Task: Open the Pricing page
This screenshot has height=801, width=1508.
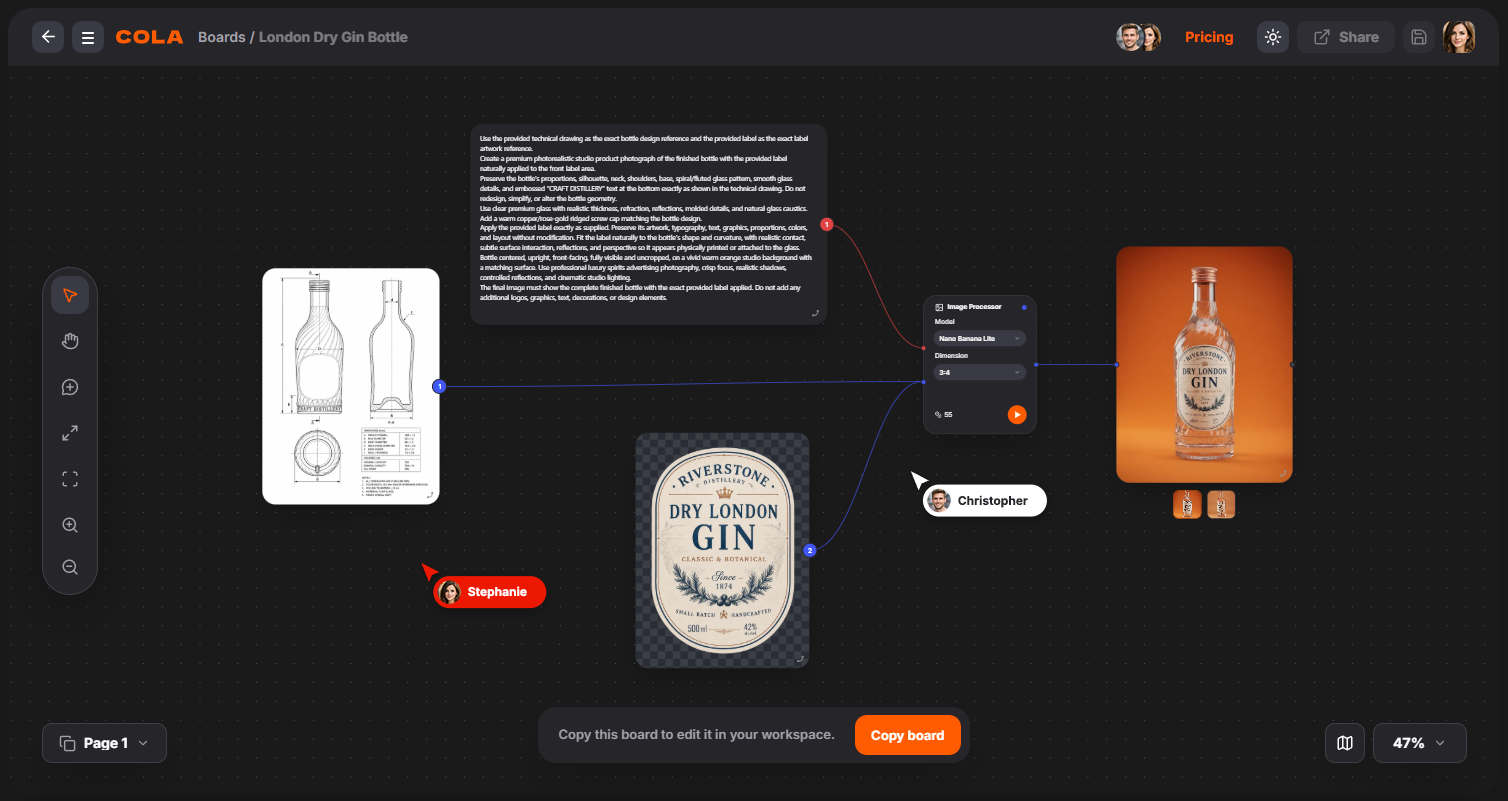Action: point(1209,37)
